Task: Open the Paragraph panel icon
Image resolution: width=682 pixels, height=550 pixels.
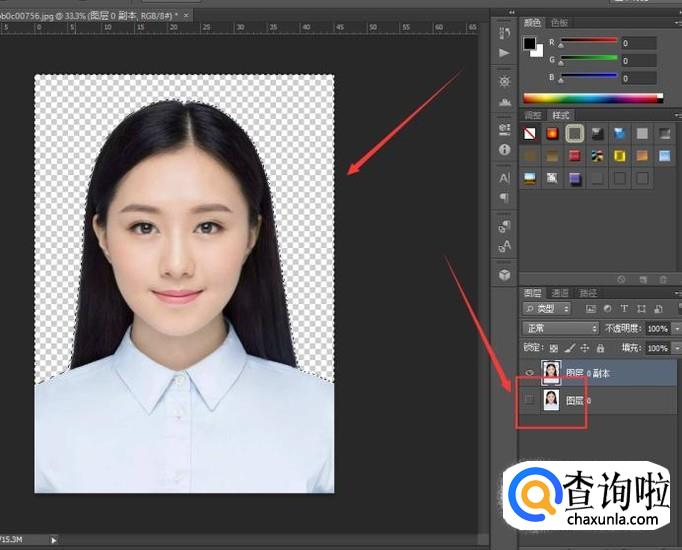Action: [504, 198]
